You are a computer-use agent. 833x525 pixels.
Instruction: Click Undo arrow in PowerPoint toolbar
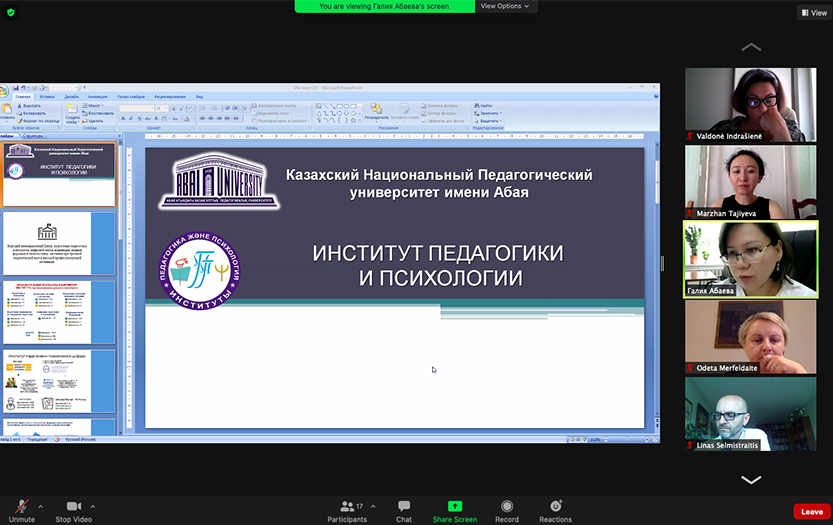tap(23, 88)
